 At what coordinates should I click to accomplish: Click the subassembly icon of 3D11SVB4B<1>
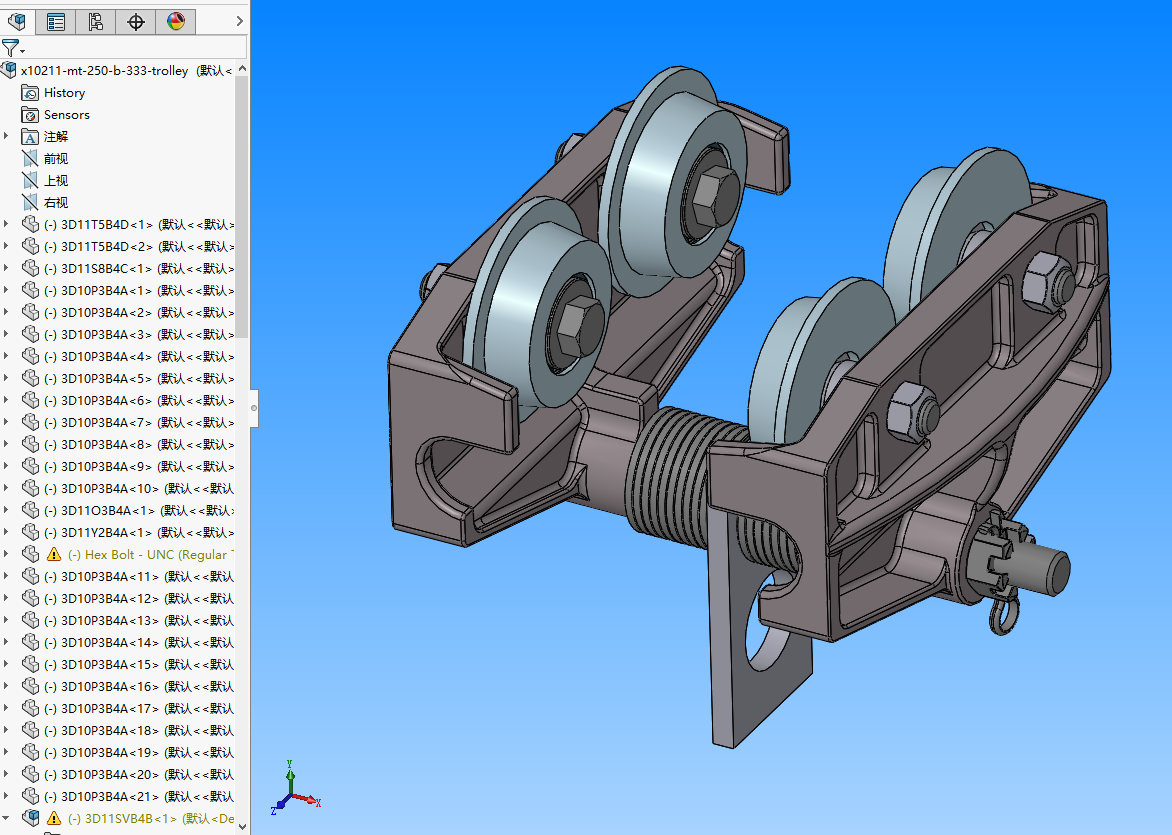[30, 817]
